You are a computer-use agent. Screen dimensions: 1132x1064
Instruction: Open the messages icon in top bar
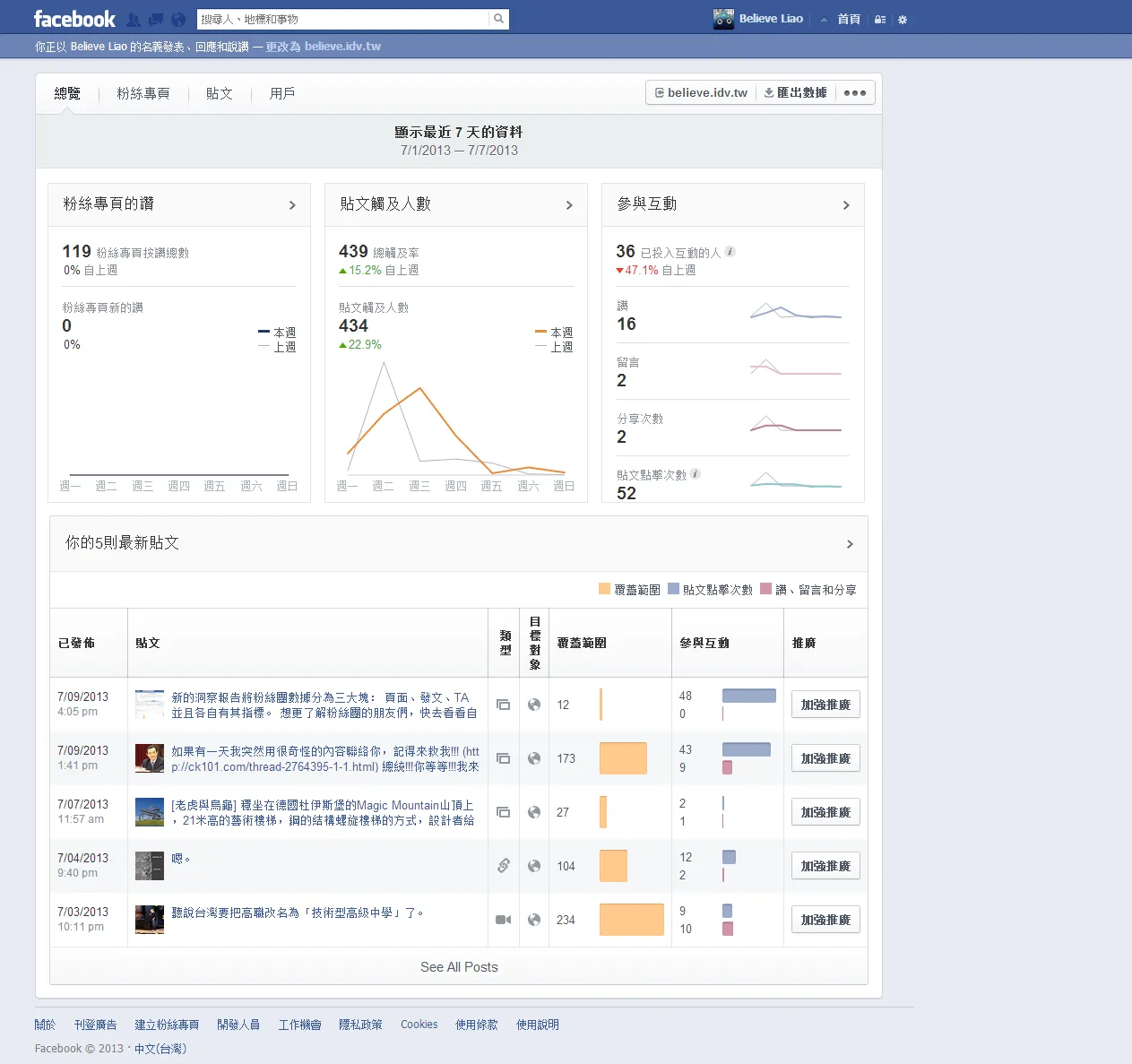[156, 19]
